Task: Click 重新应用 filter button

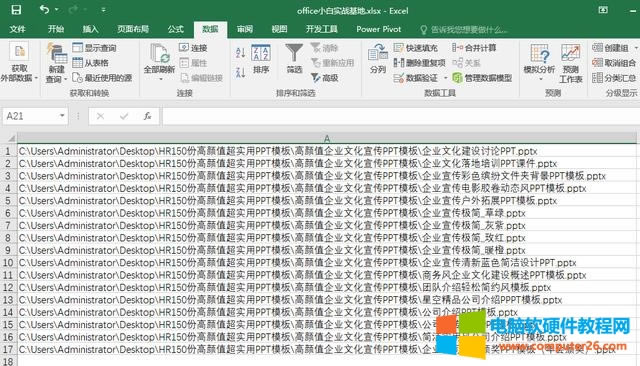Action: (332, 63)
